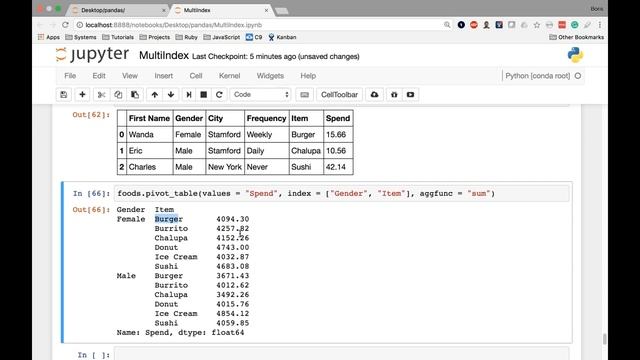
Task: Interrupt the kernel with the stop square icon
Action: (x=204, y=95)
